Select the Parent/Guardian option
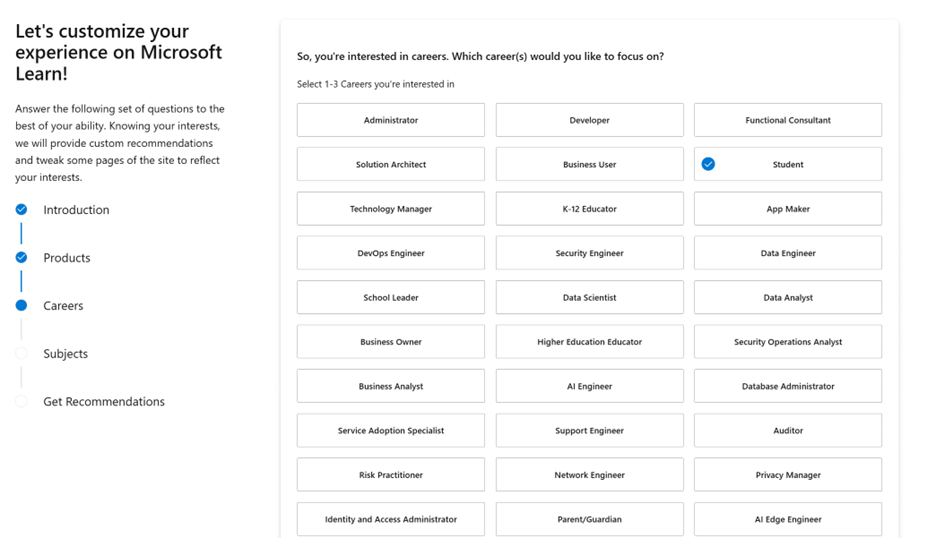The width and height of the screenshot is (936, 538). point(589,519)
